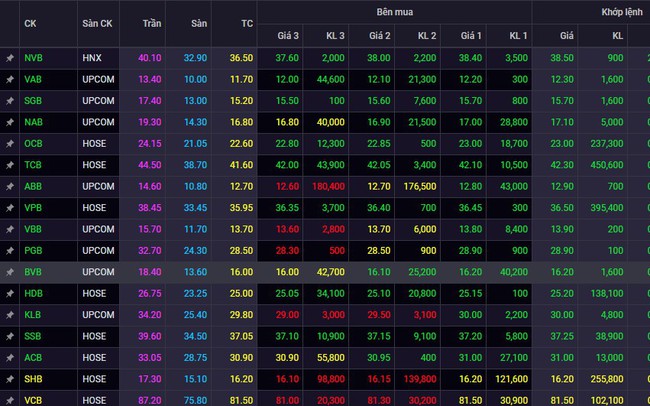Viewport: 650px width, 406px height.
Task: Click VAB floor price 10.00
Action: pos(195,79)
